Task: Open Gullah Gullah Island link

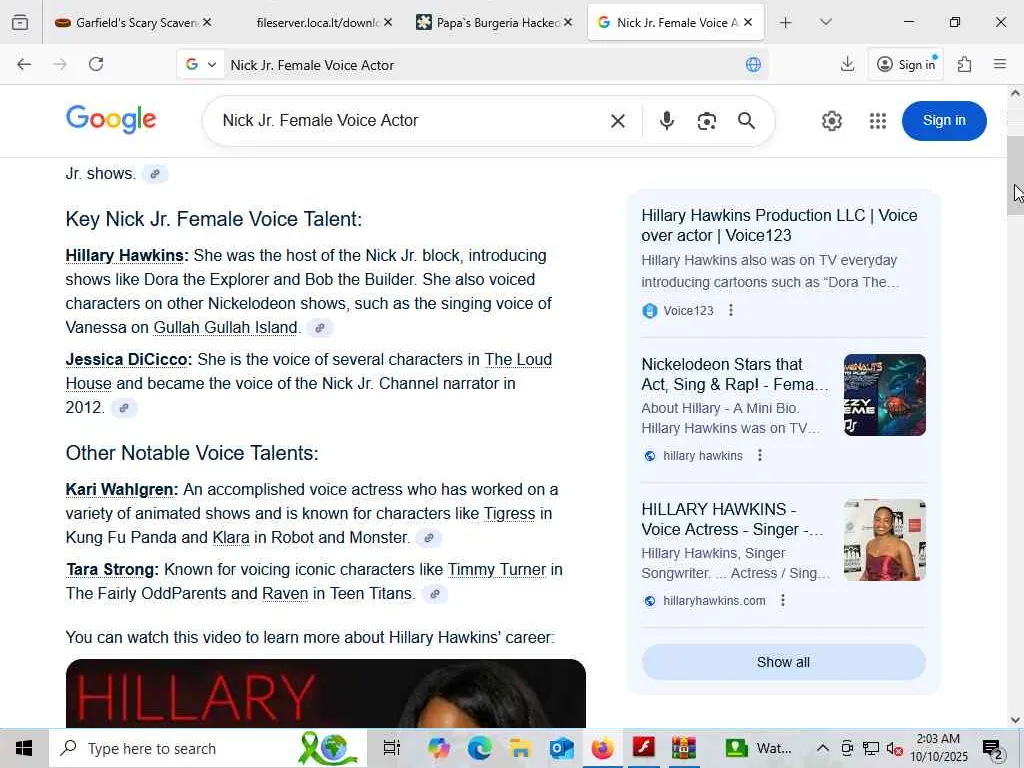Action: pos(225,327)
